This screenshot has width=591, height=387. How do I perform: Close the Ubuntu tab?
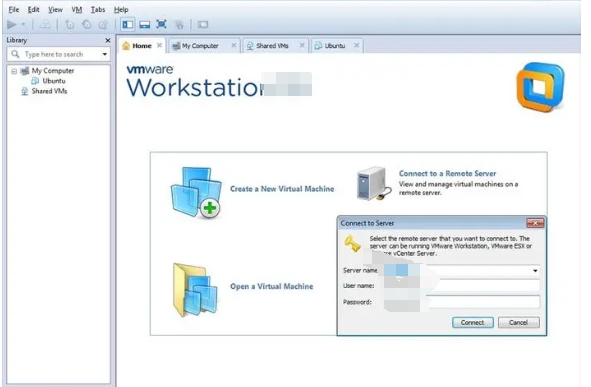pyautogui.click(x=357, y=45)
